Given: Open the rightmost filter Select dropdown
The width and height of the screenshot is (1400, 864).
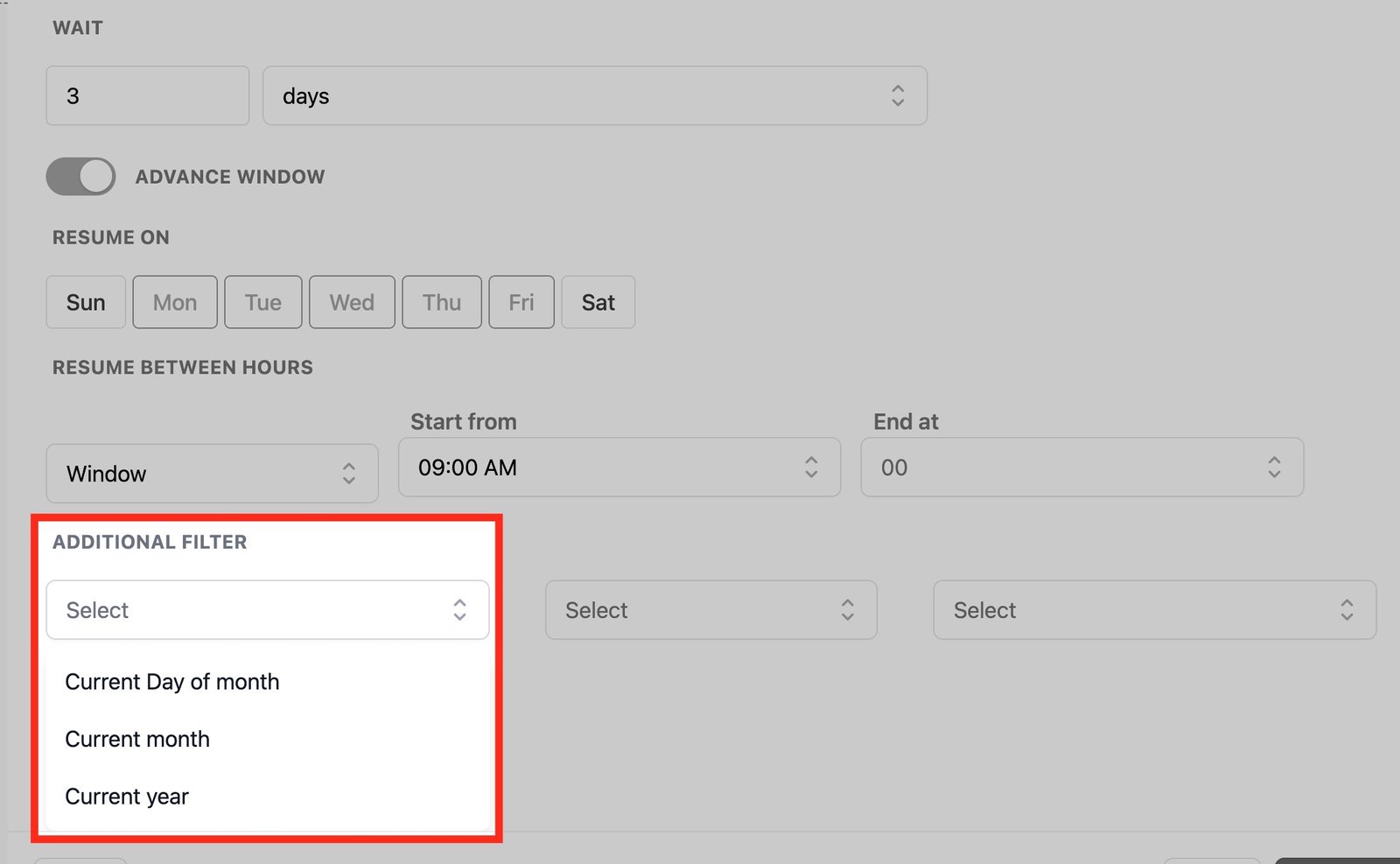Looking at the screenshot, I should (x=1154, y=610).
